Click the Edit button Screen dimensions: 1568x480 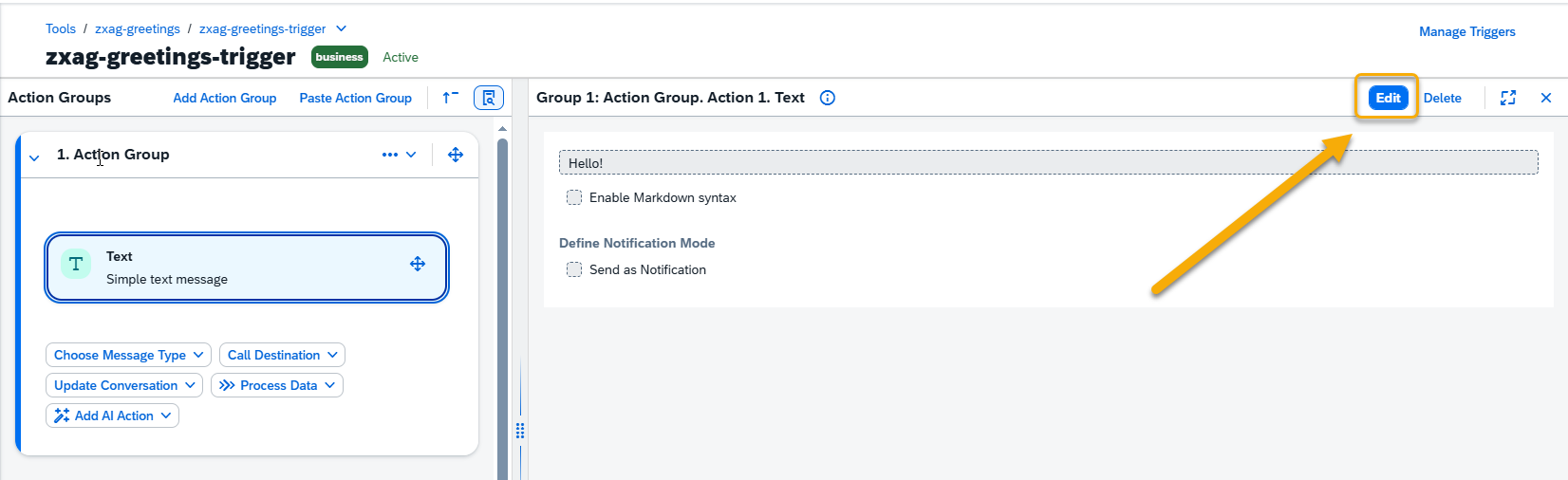[1388, 98]
